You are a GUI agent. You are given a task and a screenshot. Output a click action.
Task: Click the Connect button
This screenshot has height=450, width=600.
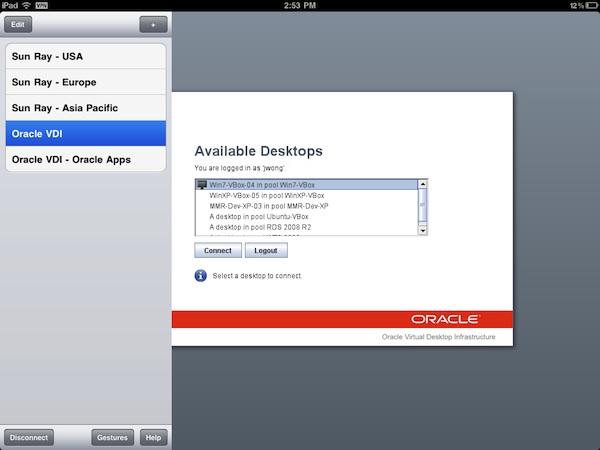(x=218, y=250)
